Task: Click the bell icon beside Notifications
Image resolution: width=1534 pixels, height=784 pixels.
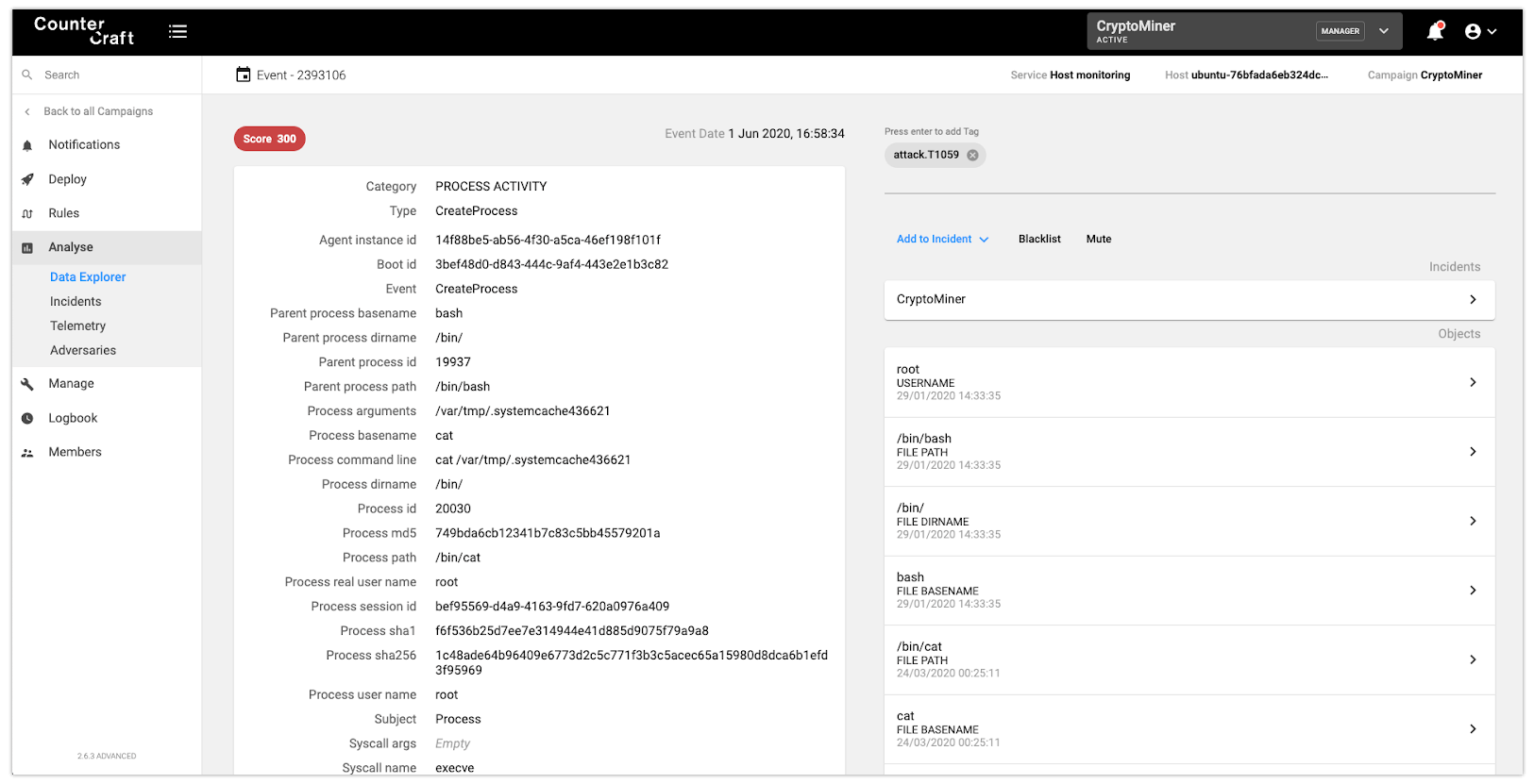Action: (27, 145)
